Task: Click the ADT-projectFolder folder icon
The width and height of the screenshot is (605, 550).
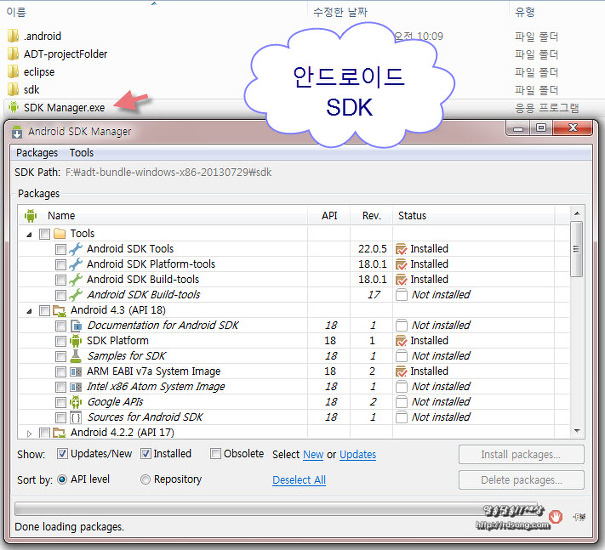Action: [x=13, y=54]
